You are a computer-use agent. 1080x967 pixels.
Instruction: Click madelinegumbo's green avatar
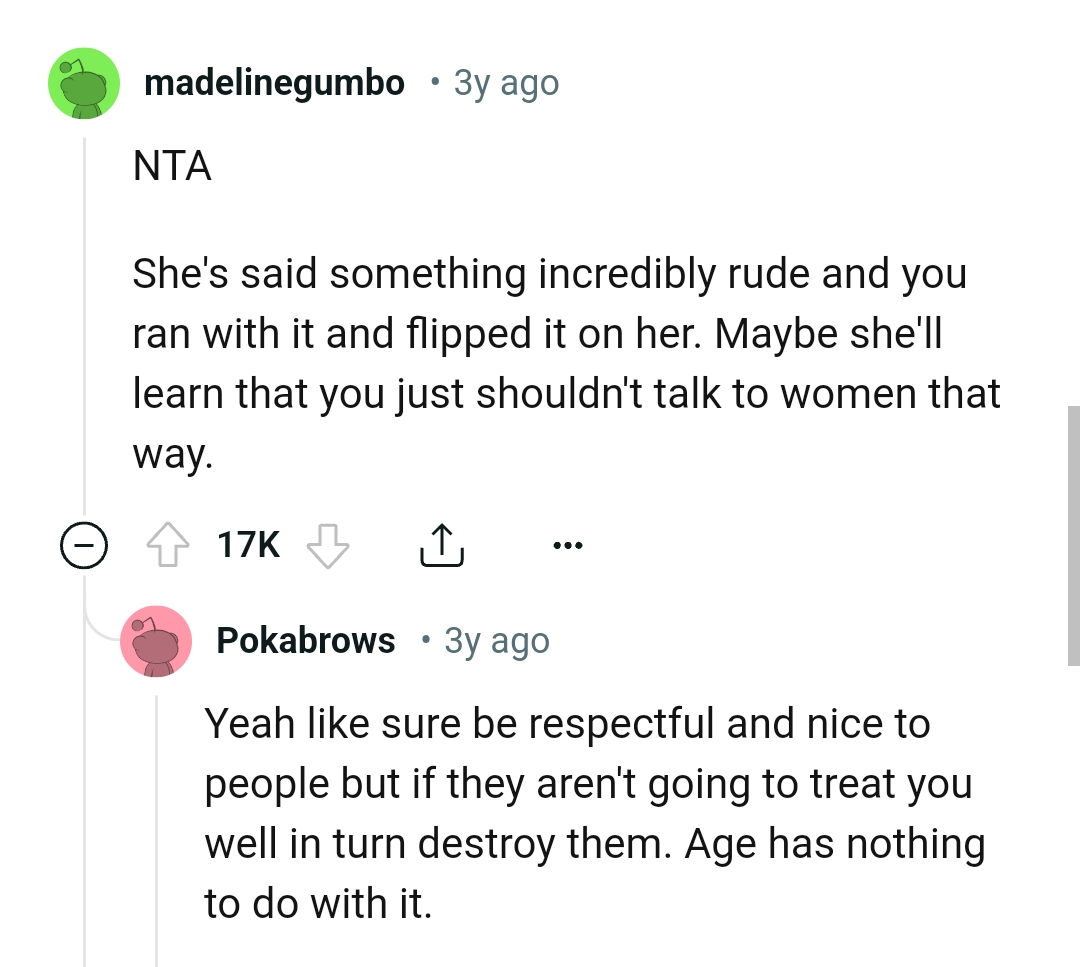(84, 82)
